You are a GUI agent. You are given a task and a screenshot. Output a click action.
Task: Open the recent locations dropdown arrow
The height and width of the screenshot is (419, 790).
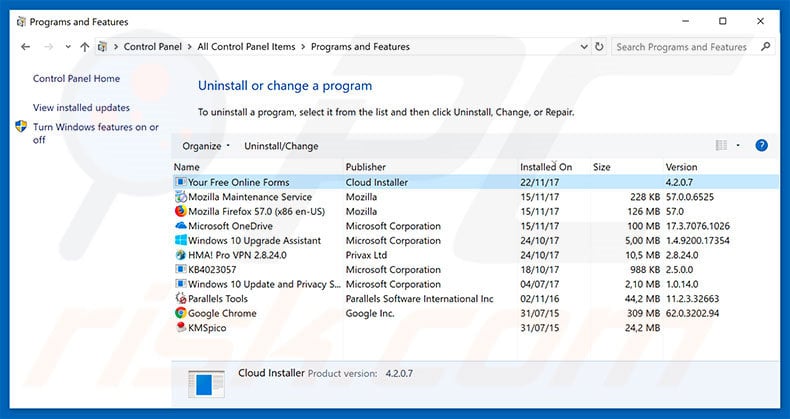68,47
